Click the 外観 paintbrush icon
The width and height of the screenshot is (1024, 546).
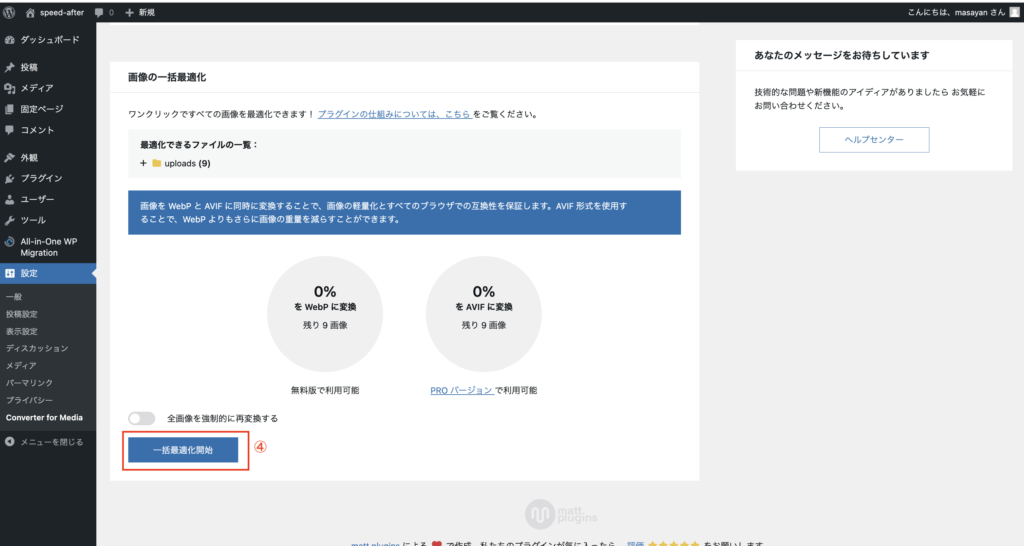(x=9, y=157)
